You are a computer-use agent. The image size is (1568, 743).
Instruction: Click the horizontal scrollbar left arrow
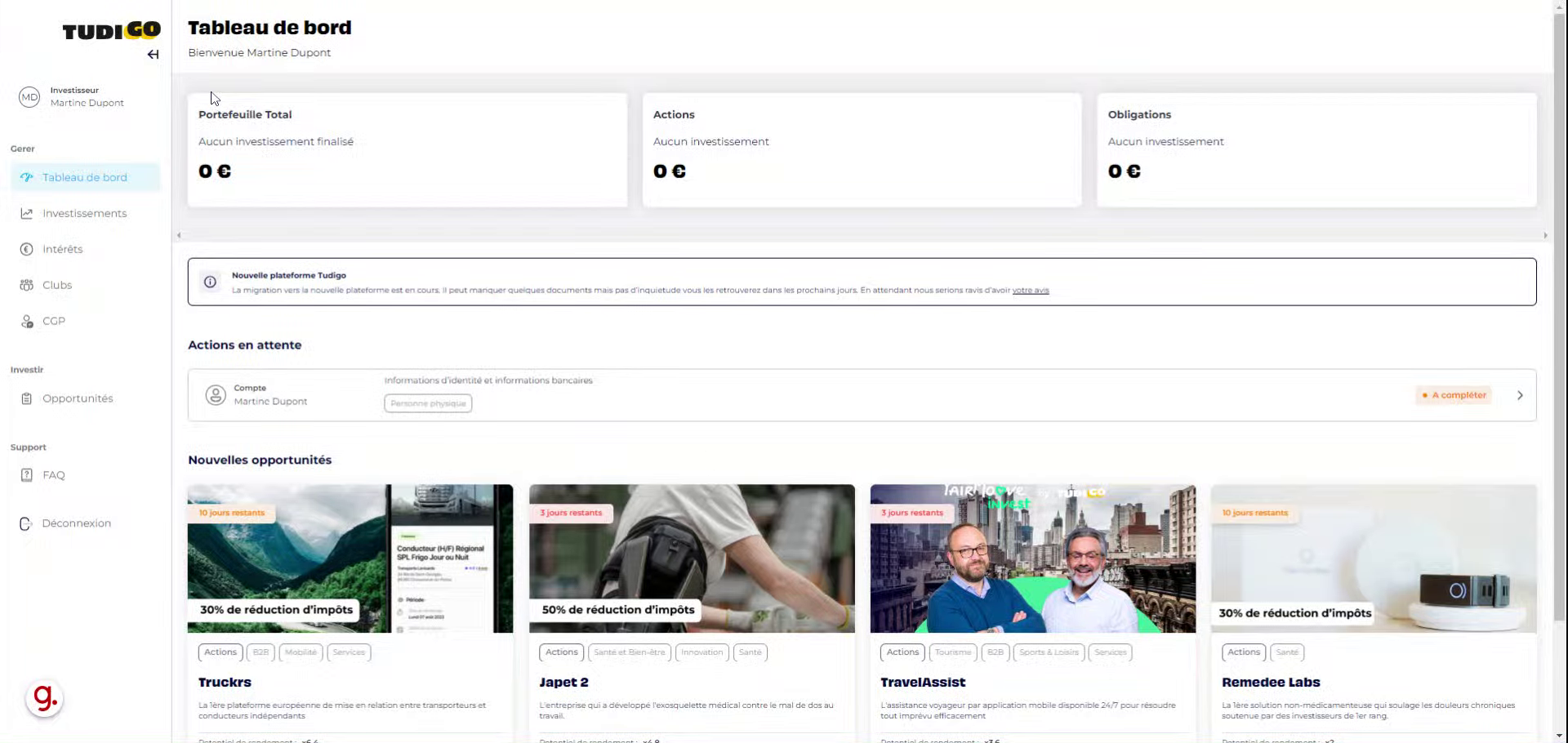[x=179, y=235]
